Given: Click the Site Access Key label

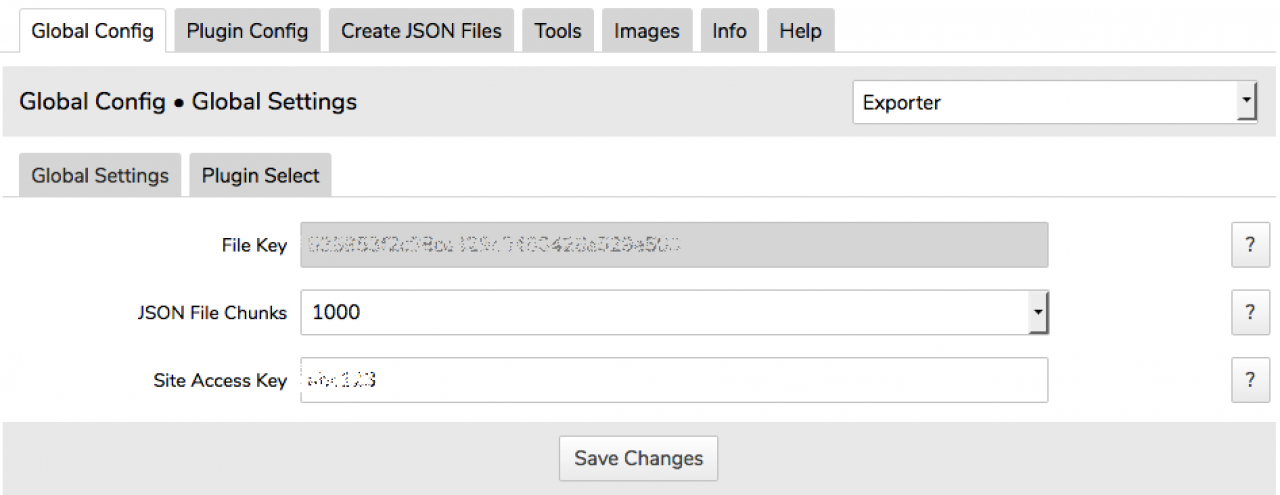Looking at the screenshot, I should tap(220, 381).
